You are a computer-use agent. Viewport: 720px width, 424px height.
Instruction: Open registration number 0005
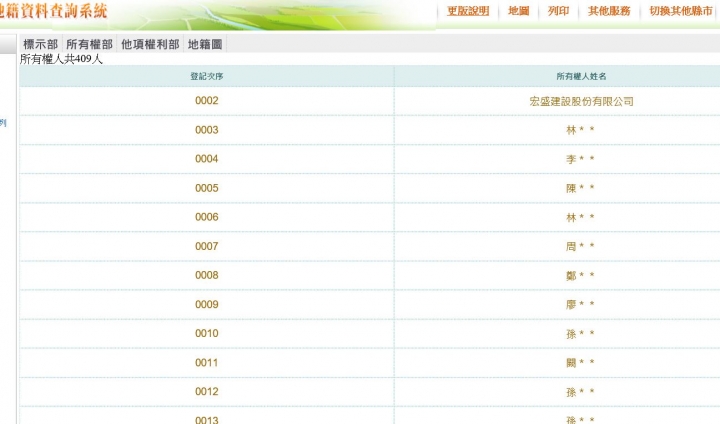click(207, 188)
